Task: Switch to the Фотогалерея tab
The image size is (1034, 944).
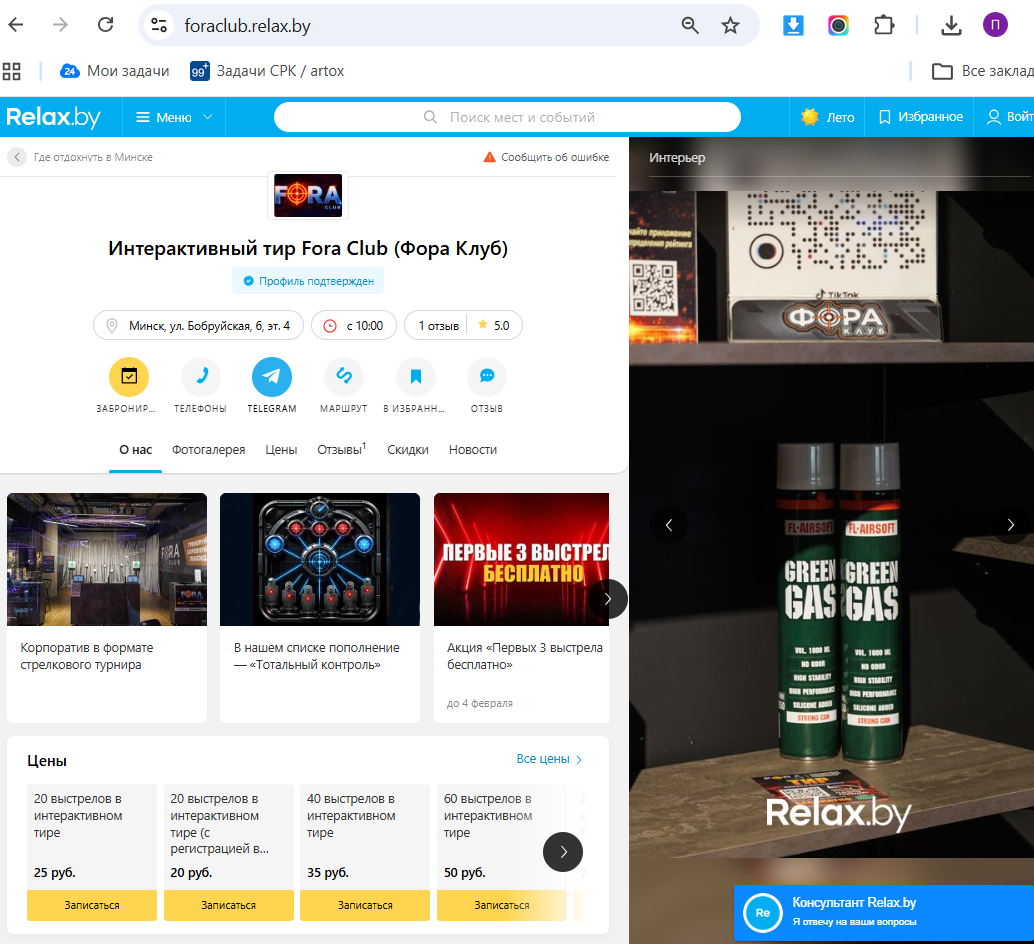Action: click(x=208, y=450)
